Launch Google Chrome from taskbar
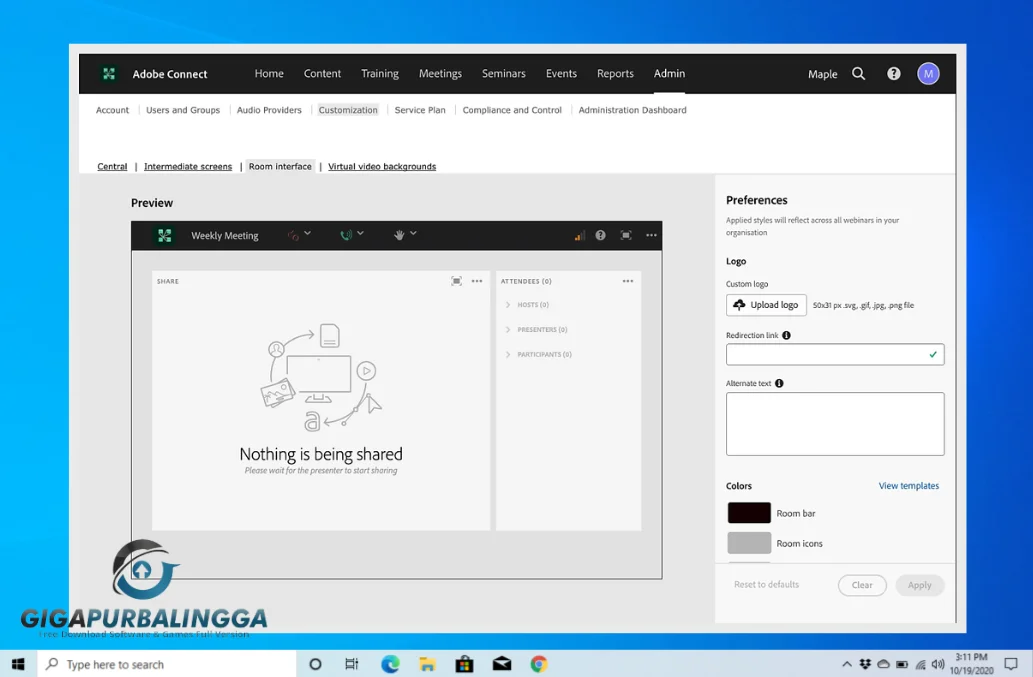 point(539,664)
